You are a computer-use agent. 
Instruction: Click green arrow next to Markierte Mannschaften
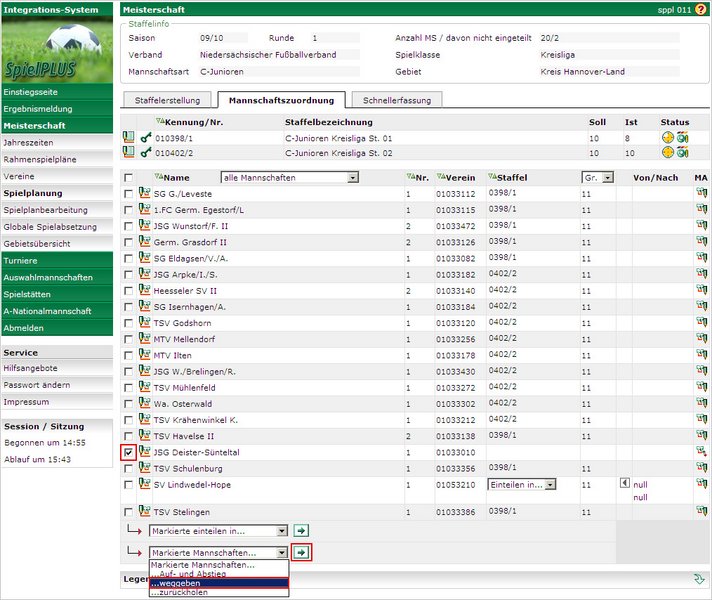click(301, 552)
